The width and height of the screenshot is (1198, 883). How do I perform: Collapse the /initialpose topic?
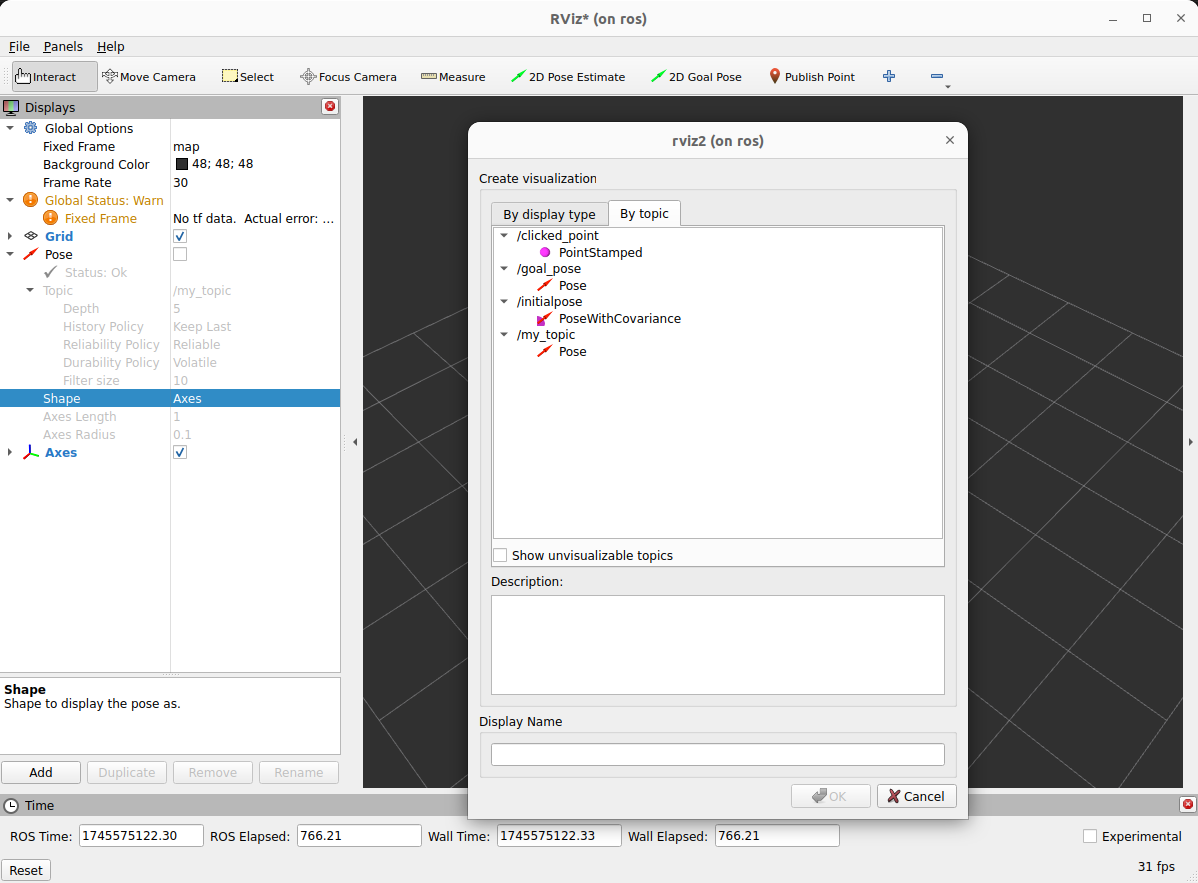pos(504,301)
